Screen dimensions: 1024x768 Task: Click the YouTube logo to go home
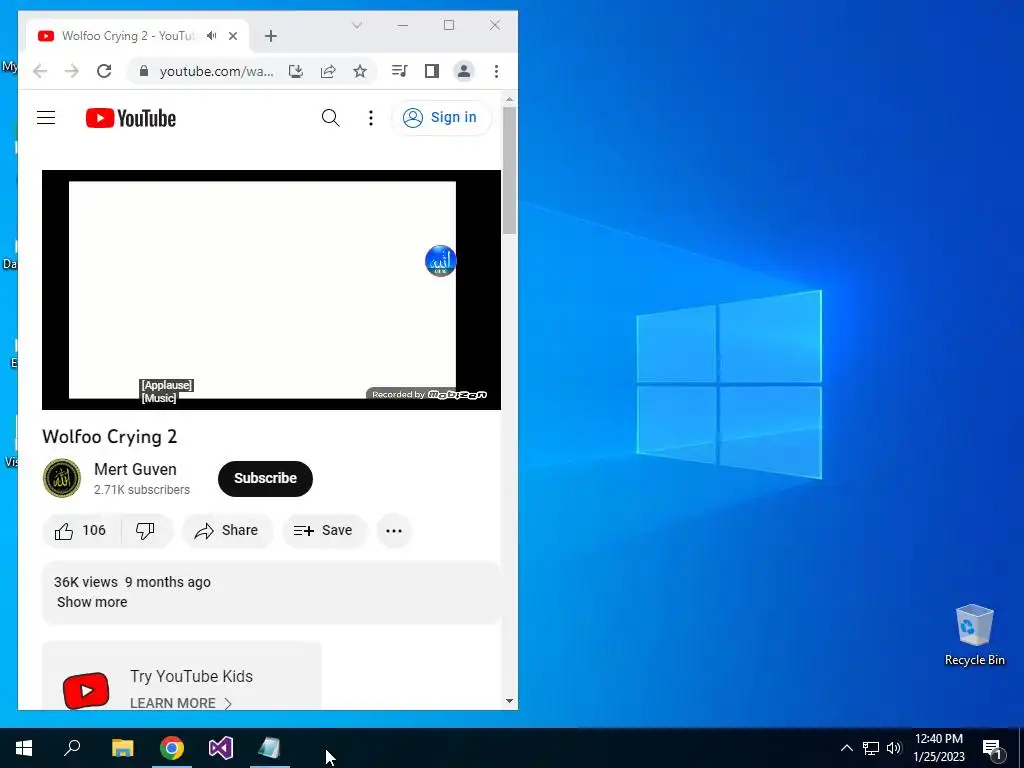pos(131,118)
